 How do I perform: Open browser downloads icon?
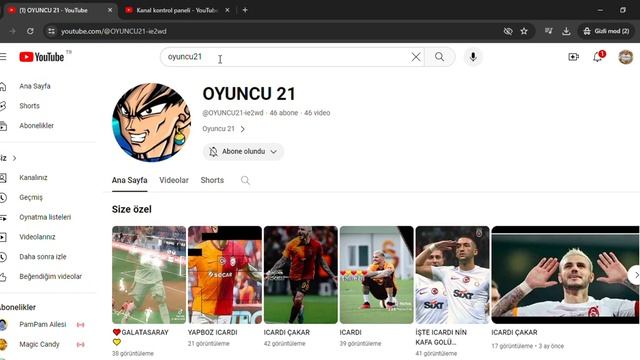(566, 31)
